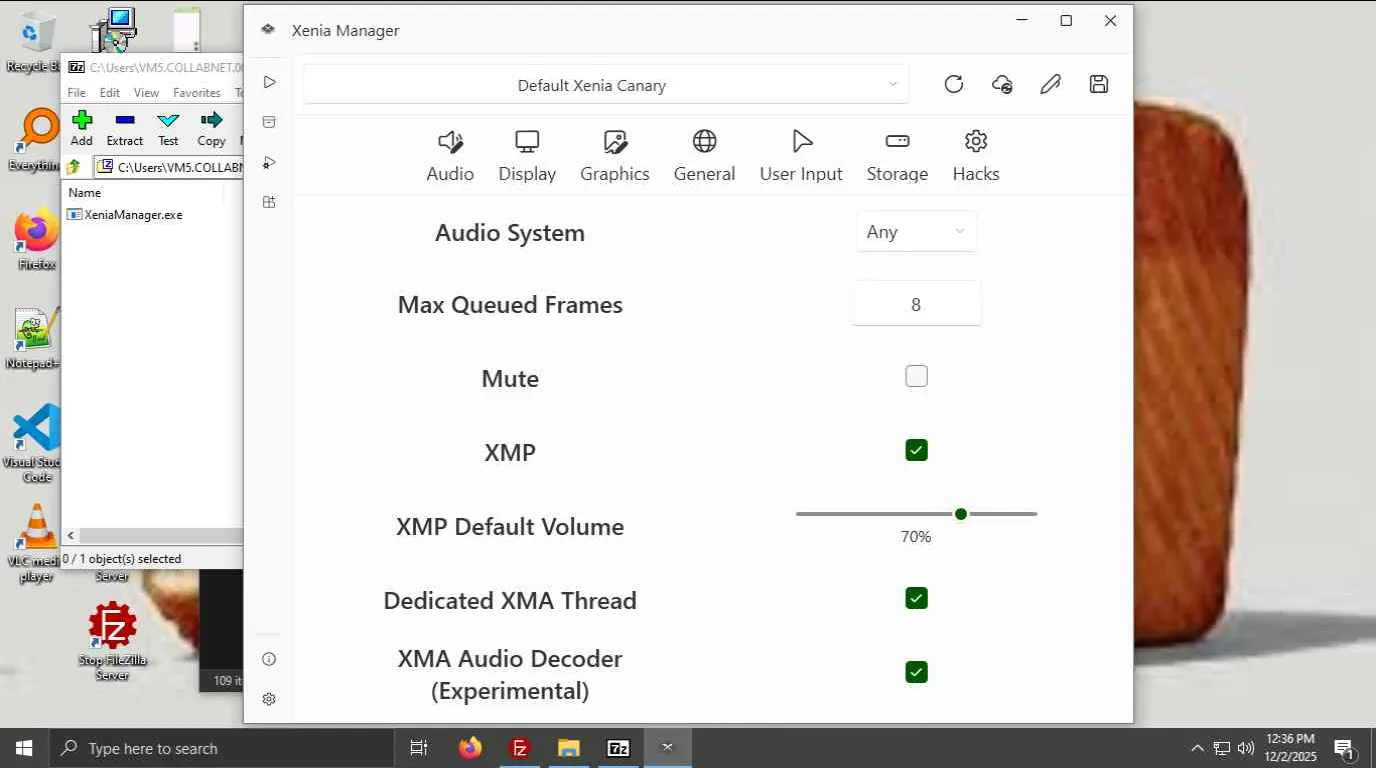The height and width of the screenshot is (768, 1376).
Task: Select the Recycle Bin desktop icon
Action: coord(32,40)
